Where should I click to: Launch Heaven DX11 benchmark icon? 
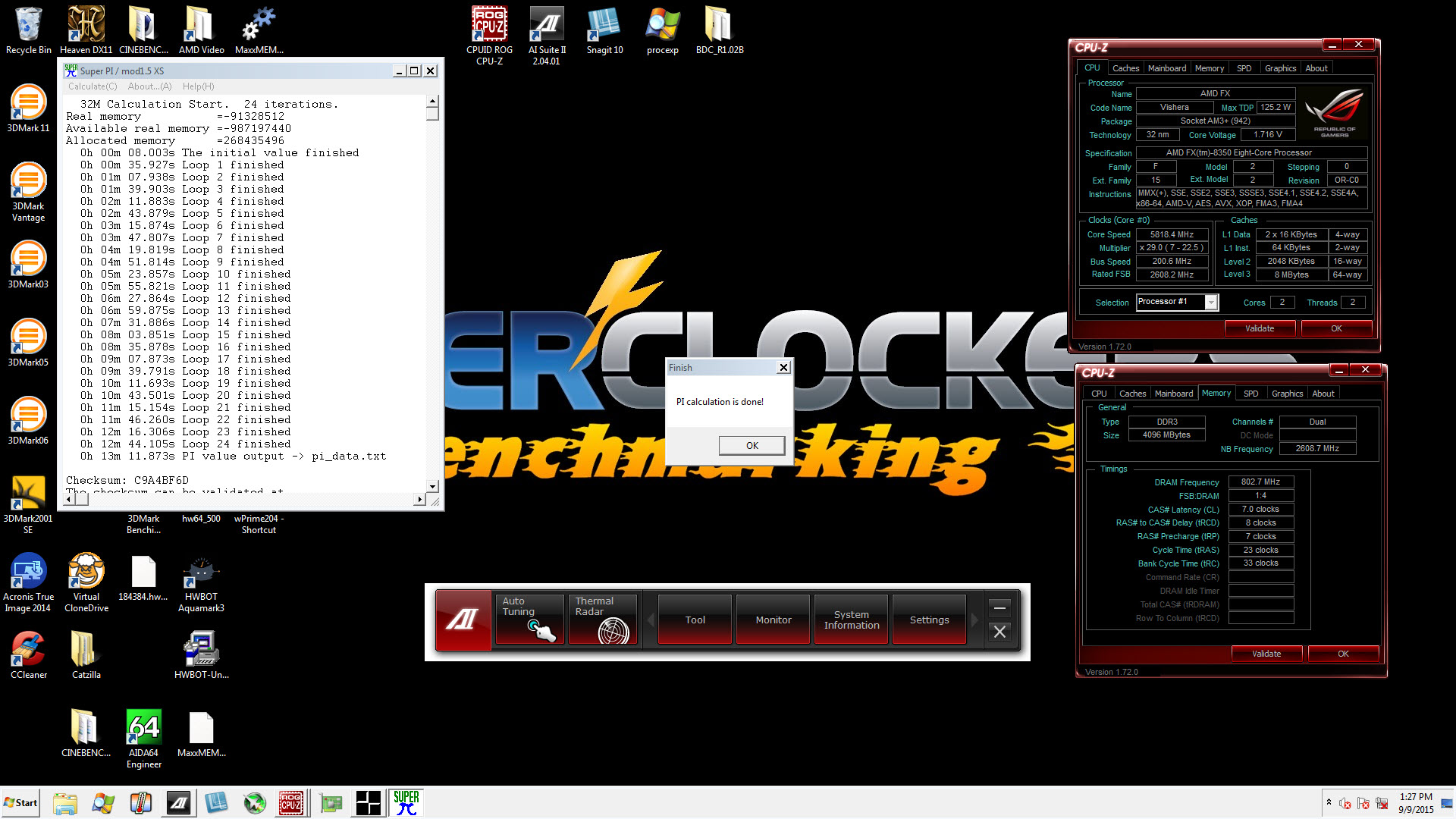(86, 30)
